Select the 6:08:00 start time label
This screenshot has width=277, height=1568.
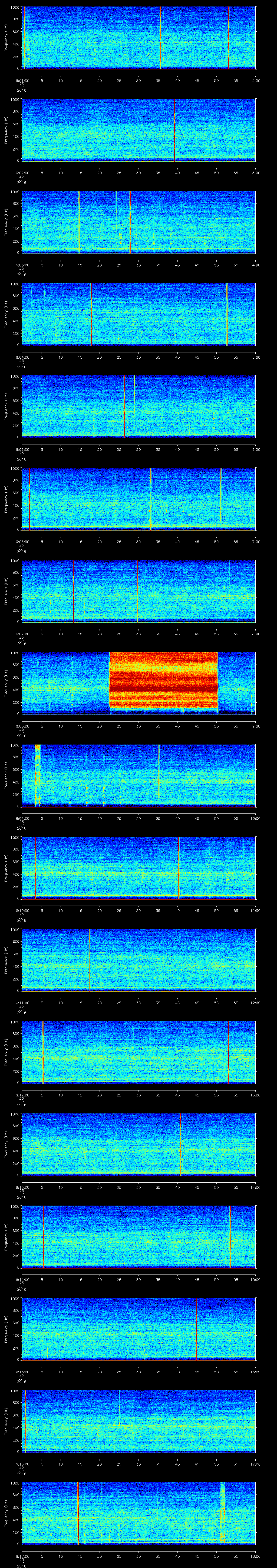click(x=22, y=726)
